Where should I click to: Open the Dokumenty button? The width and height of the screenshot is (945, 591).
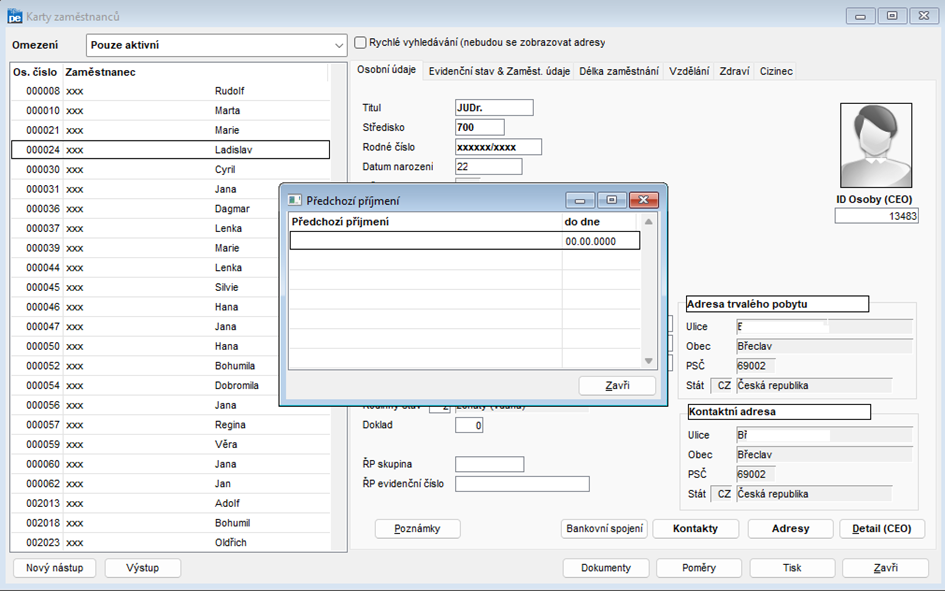click(606, 568)
